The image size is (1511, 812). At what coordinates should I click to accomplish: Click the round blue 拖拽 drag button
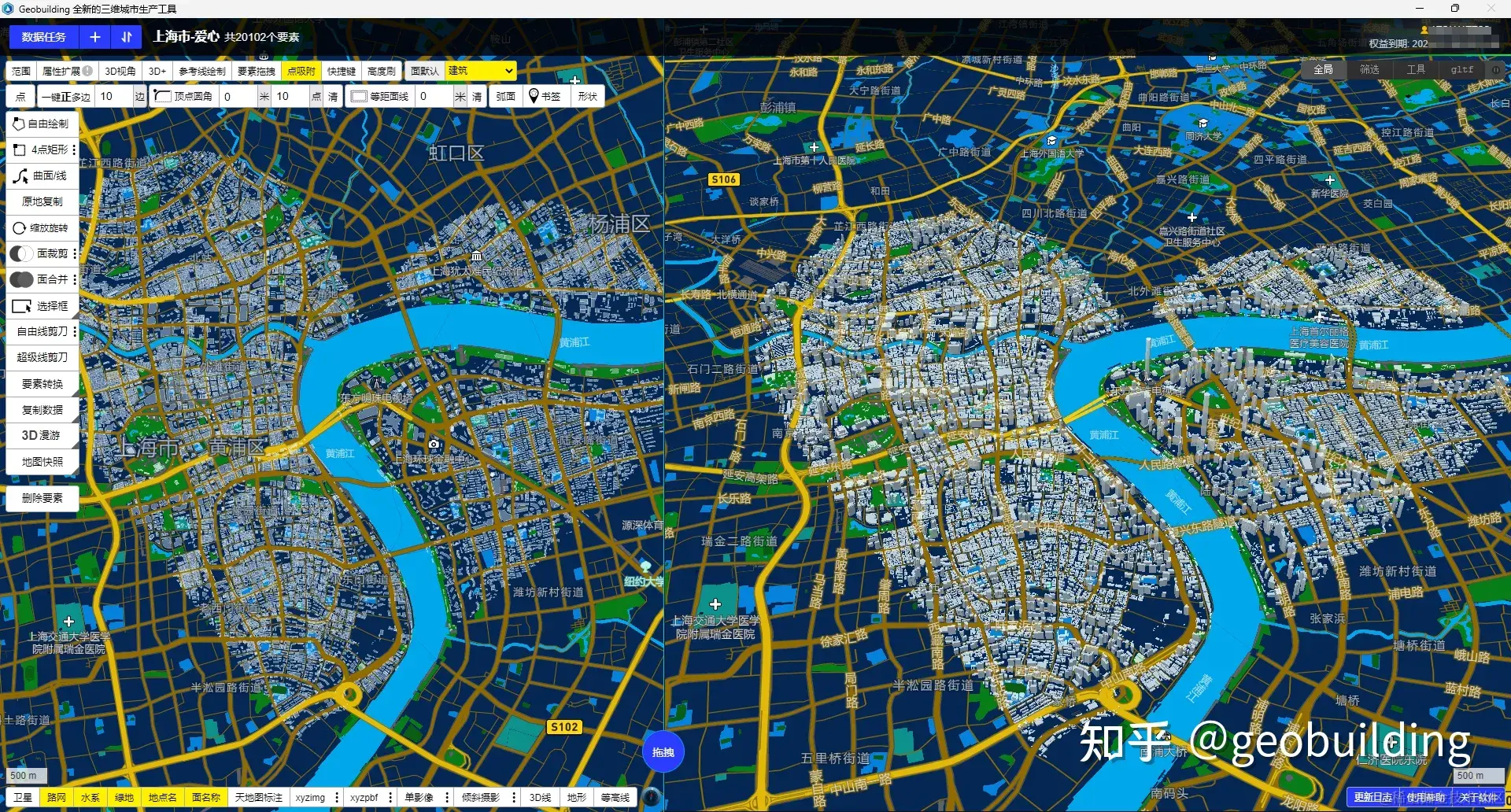click(x=663, y=752)
